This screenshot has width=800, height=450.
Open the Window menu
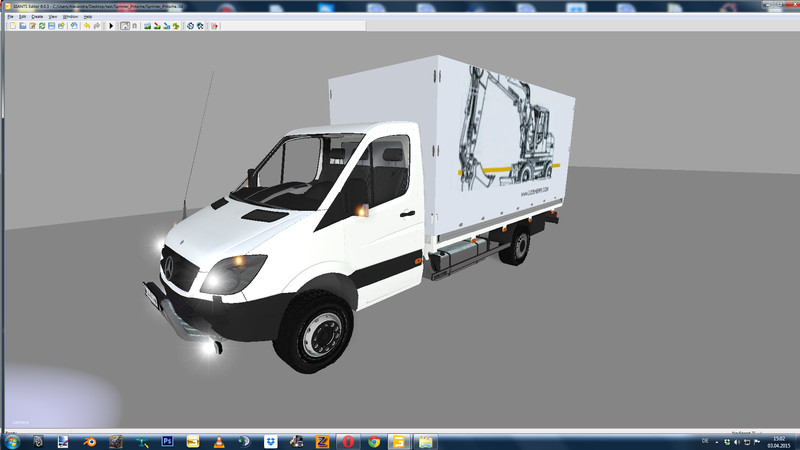[x=69, y=17]
